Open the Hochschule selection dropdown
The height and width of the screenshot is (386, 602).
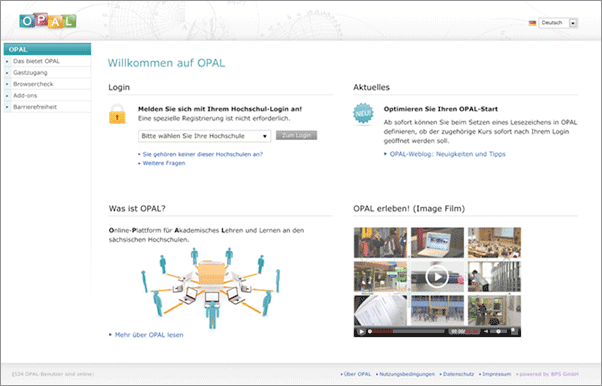pyautogui.click(x=204, y=136)
